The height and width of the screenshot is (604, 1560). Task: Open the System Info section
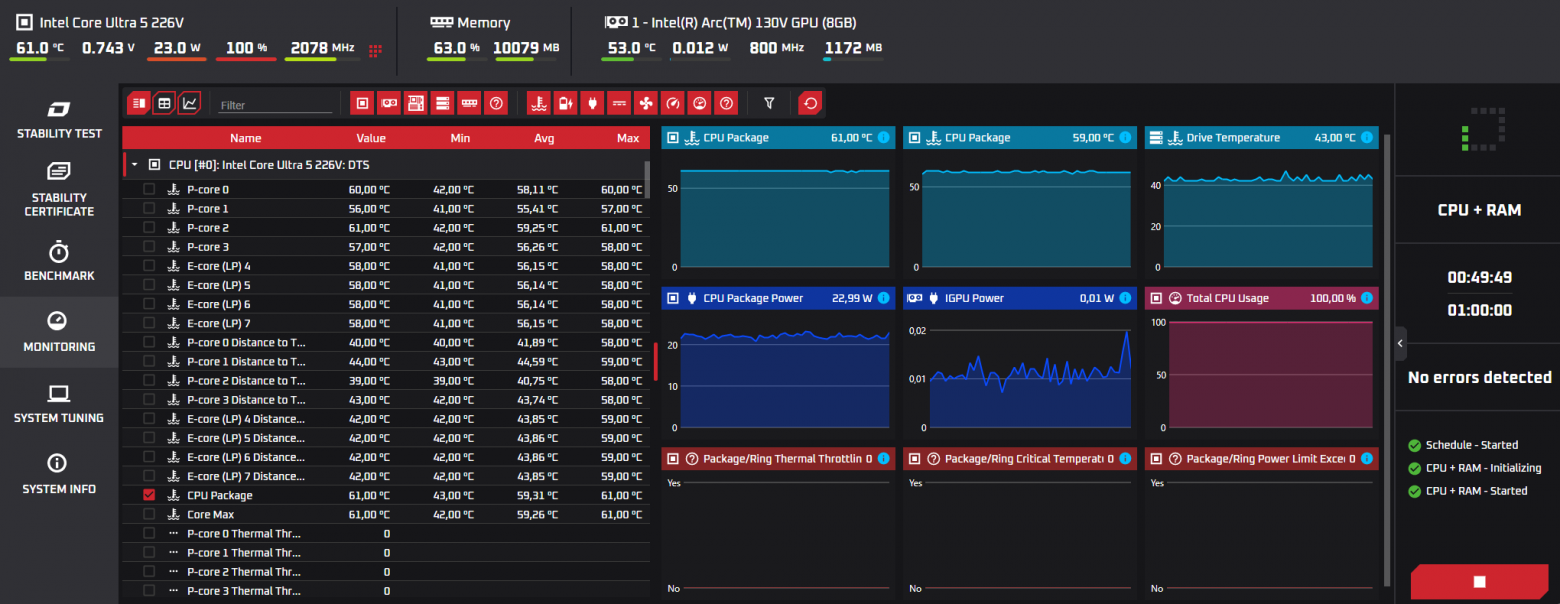click(x=59, y=475)
